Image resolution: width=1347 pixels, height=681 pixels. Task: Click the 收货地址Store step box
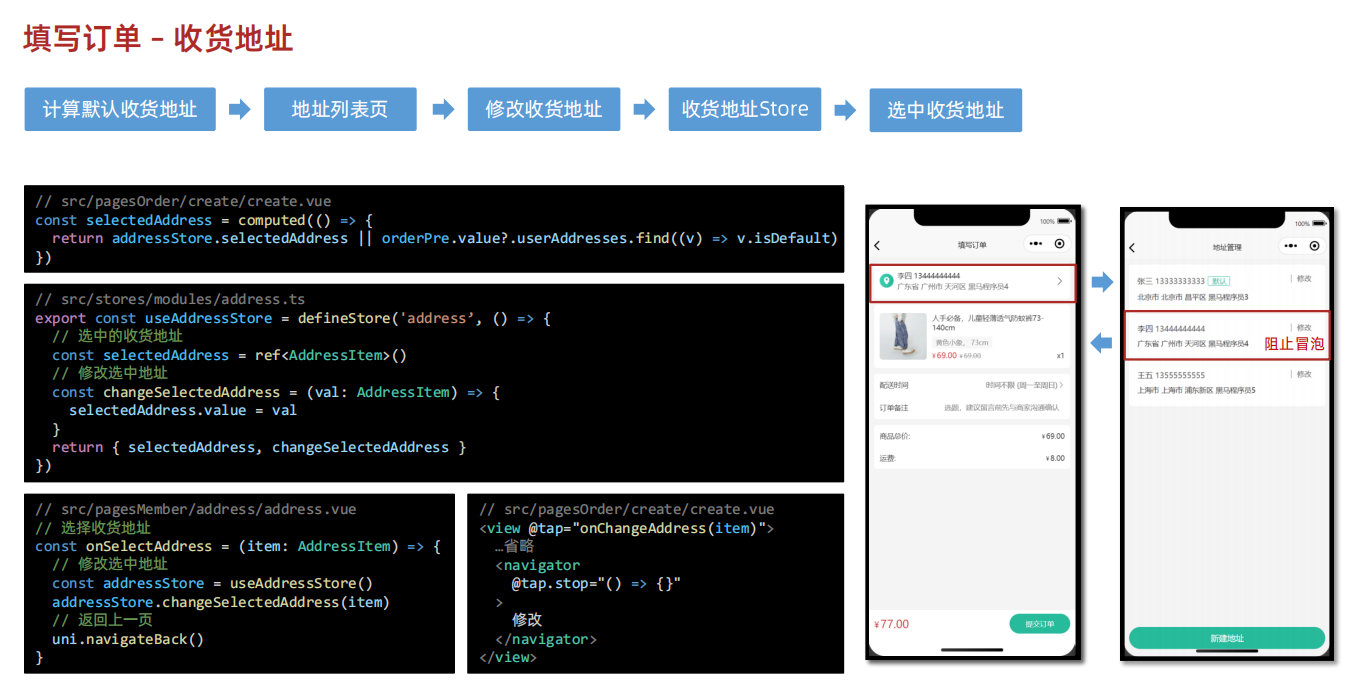[x=745, y=110]
